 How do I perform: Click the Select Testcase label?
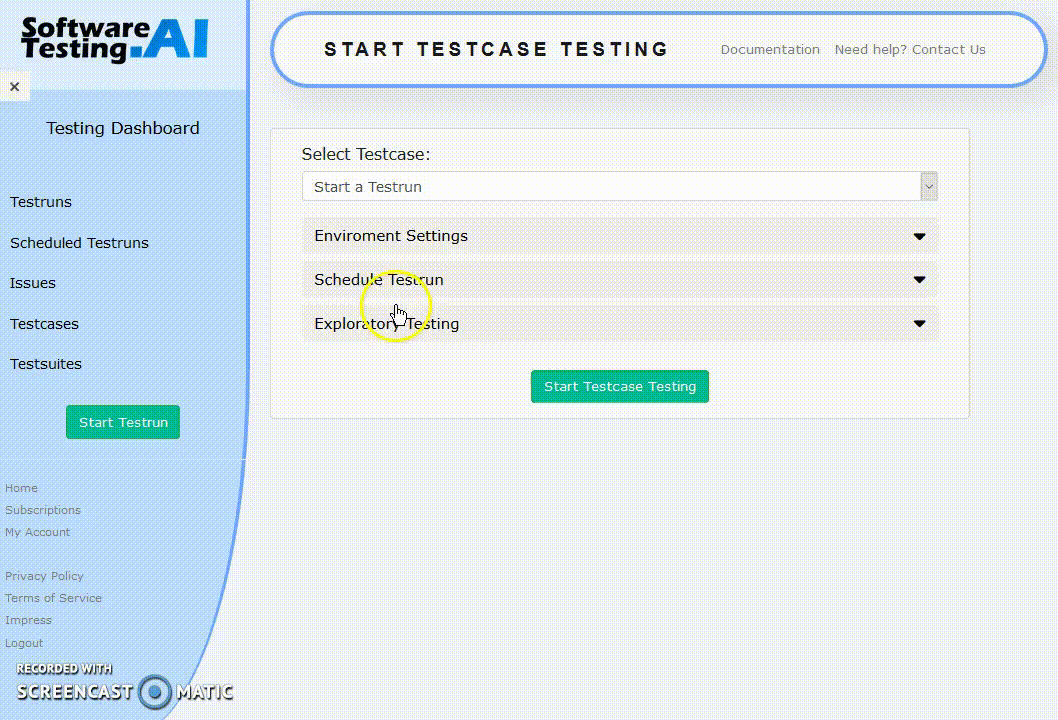click(x=366, y=155)
